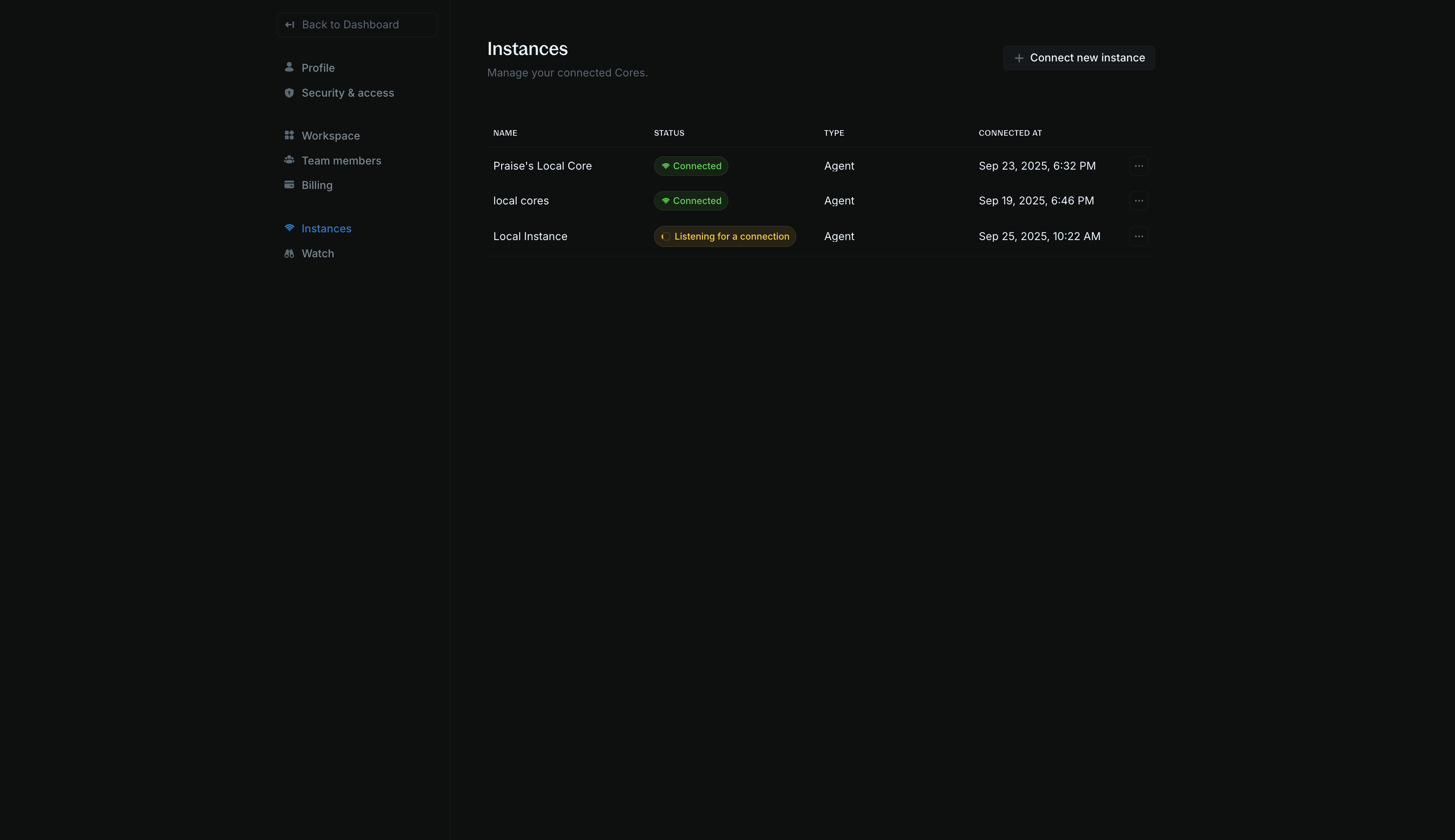
Task: Open the actions menu for Praise's Local Core
Action: tap(1139, 166)
